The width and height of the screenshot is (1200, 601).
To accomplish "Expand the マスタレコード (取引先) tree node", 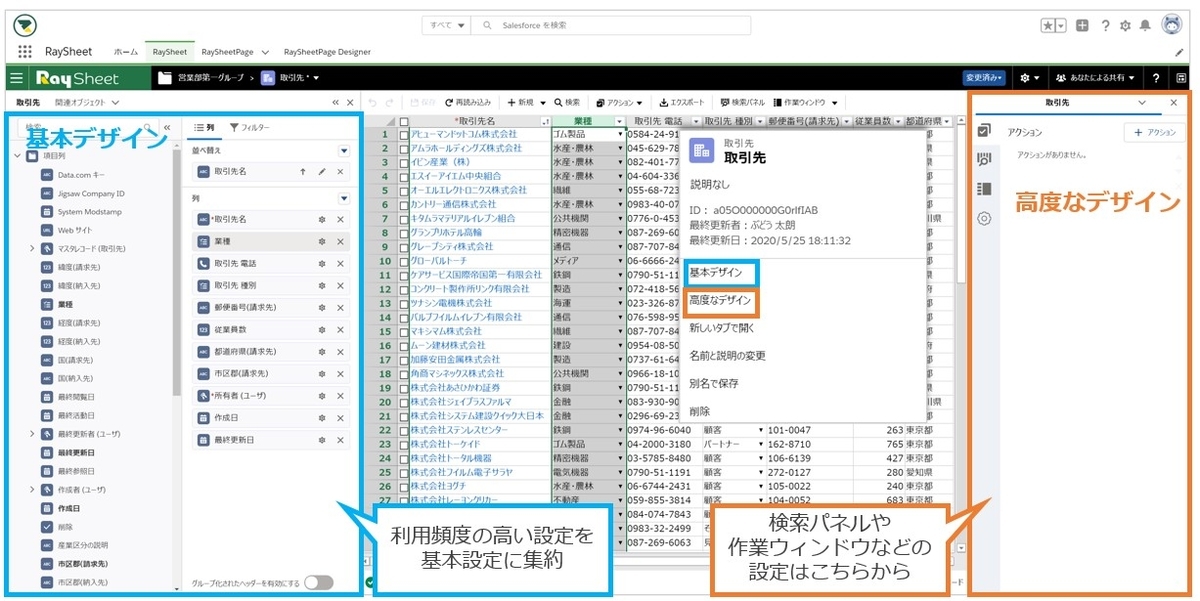I will (32, 247).
